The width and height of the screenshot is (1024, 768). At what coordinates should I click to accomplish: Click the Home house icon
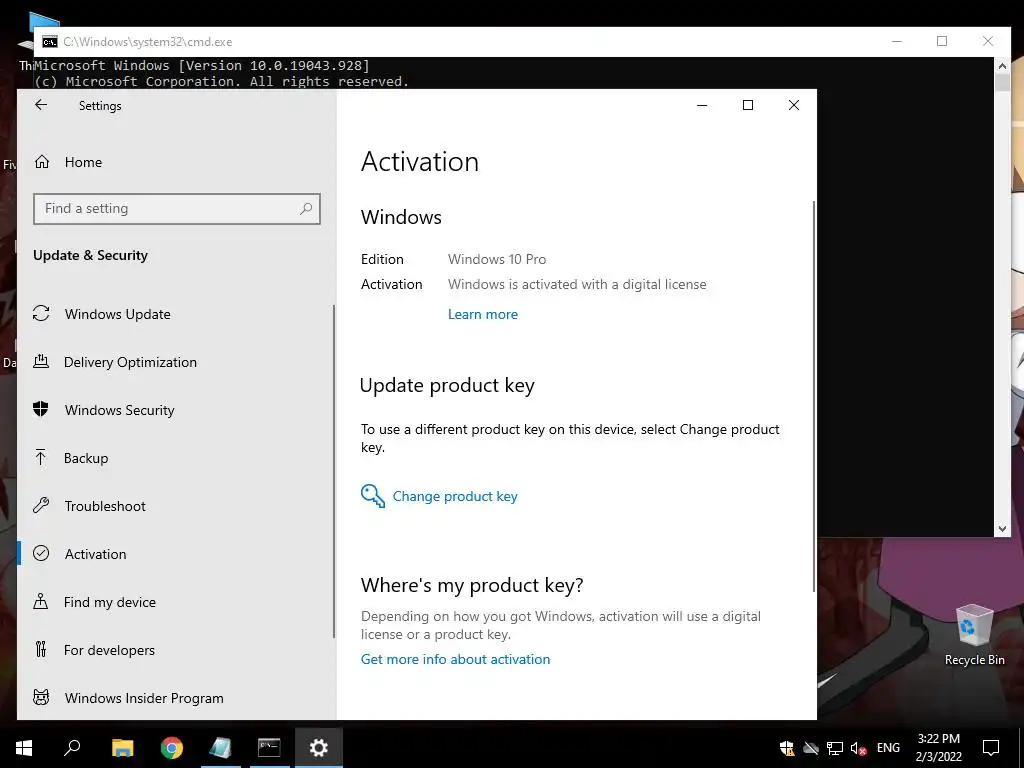coord(42,161)
